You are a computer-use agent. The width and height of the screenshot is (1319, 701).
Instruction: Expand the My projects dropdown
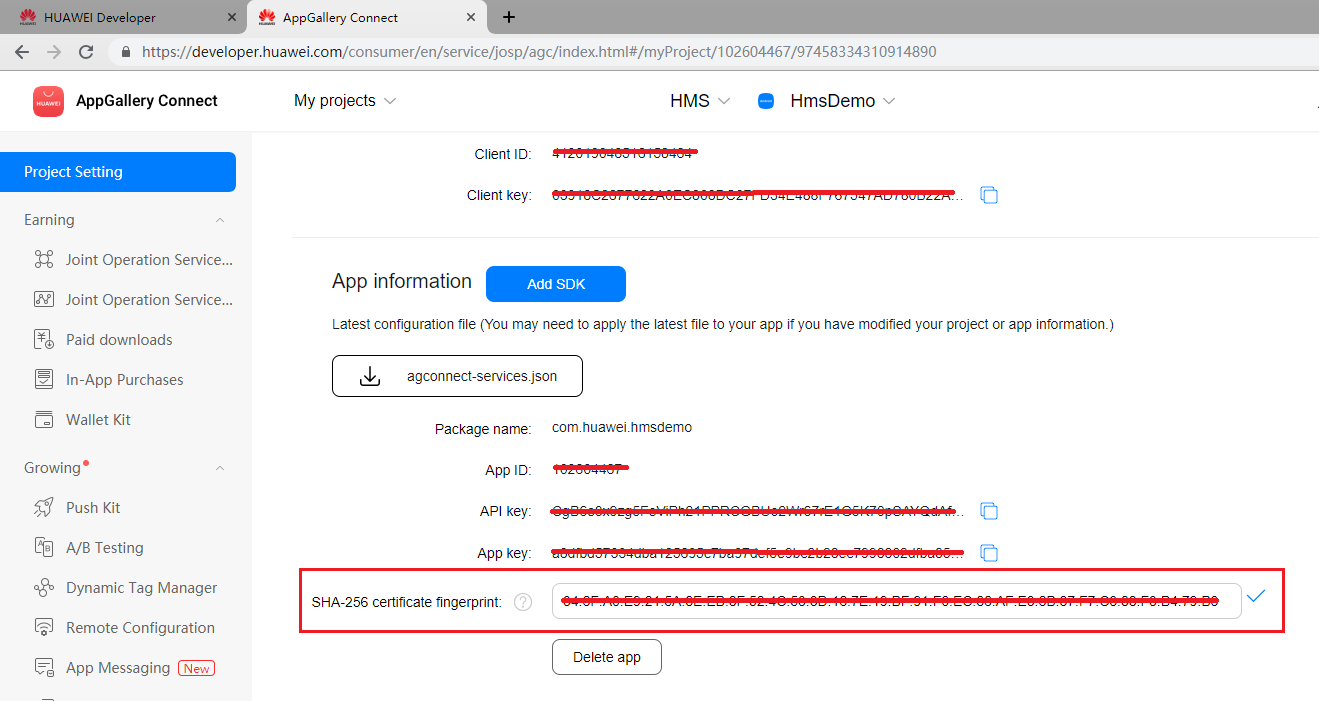345,101
